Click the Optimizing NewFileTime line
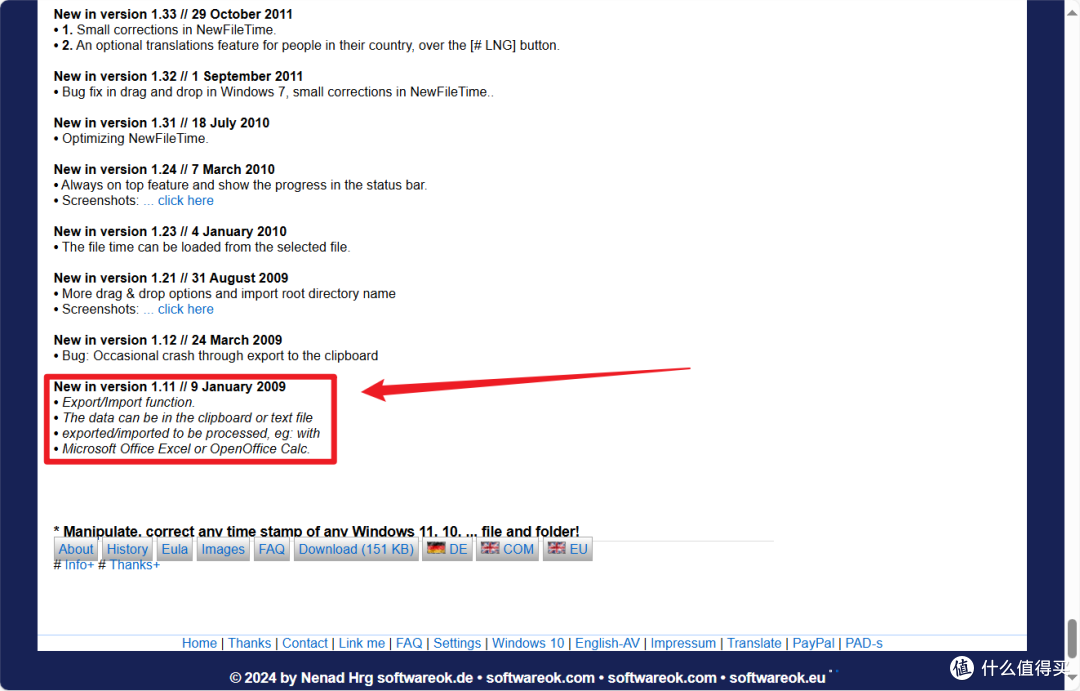The image size is (1080, 691). click(x=131, y=138)
